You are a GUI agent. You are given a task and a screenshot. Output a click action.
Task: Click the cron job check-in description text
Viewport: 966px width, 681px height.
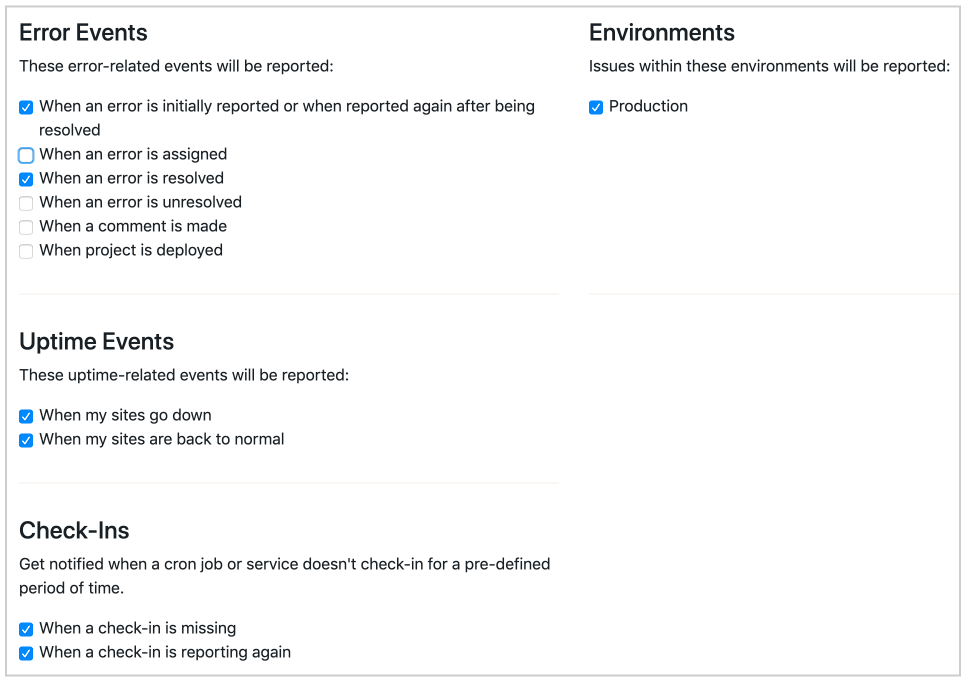pos(285,575)
